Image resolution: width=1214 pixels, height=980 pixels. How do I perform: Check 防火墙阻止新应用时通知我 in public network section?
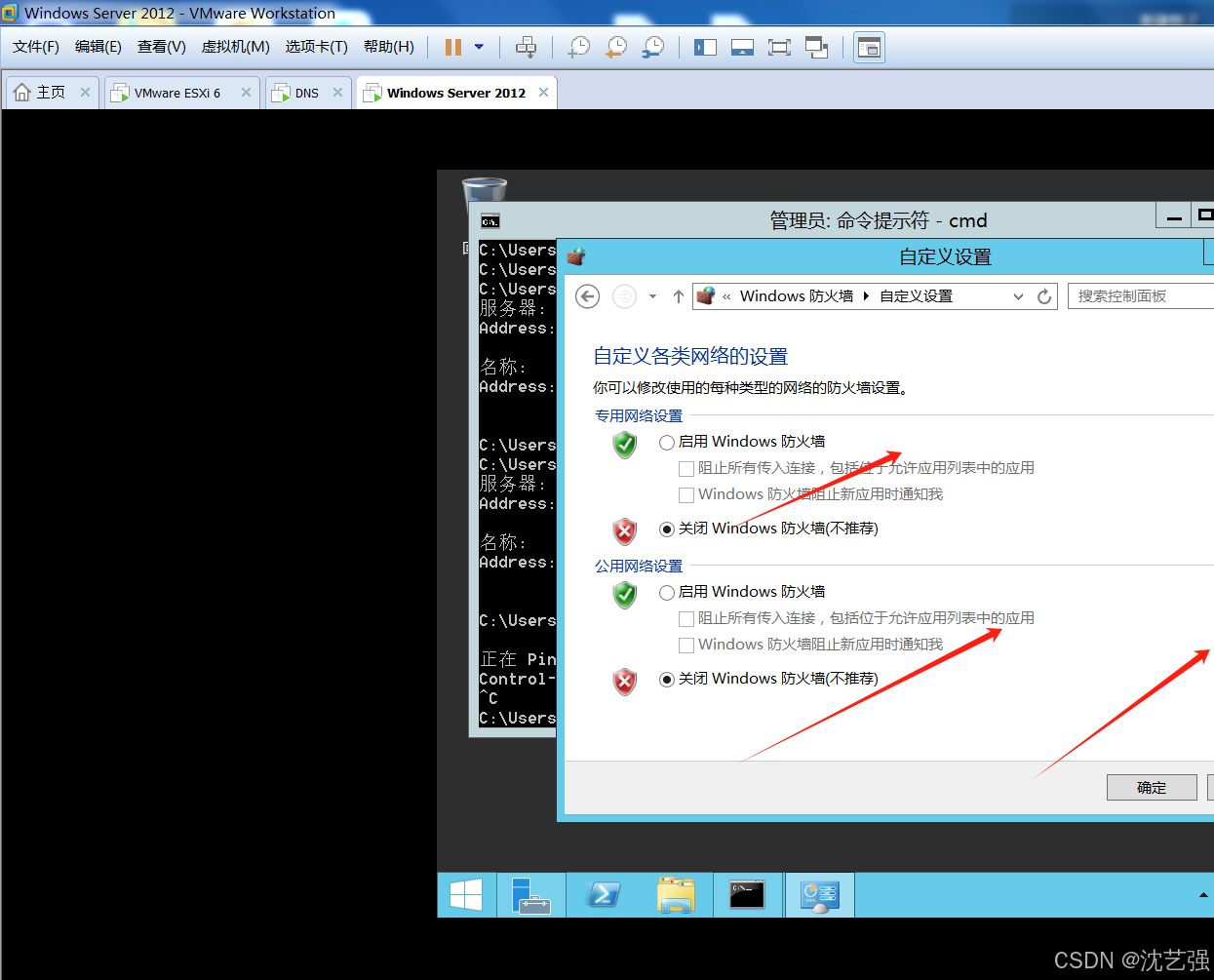(x=686, y=646)
